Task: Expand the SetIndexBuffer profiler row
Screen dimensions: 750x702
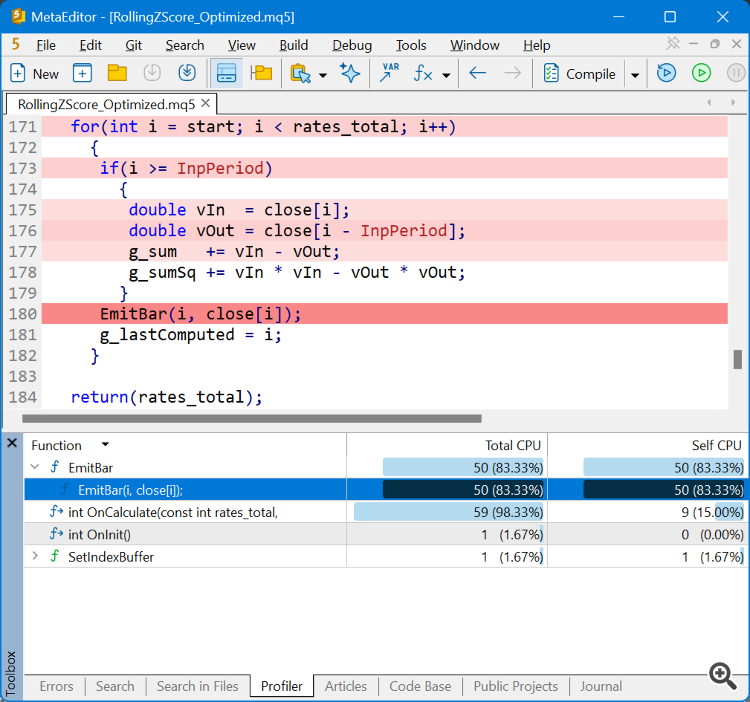Action: pos(35,556)
